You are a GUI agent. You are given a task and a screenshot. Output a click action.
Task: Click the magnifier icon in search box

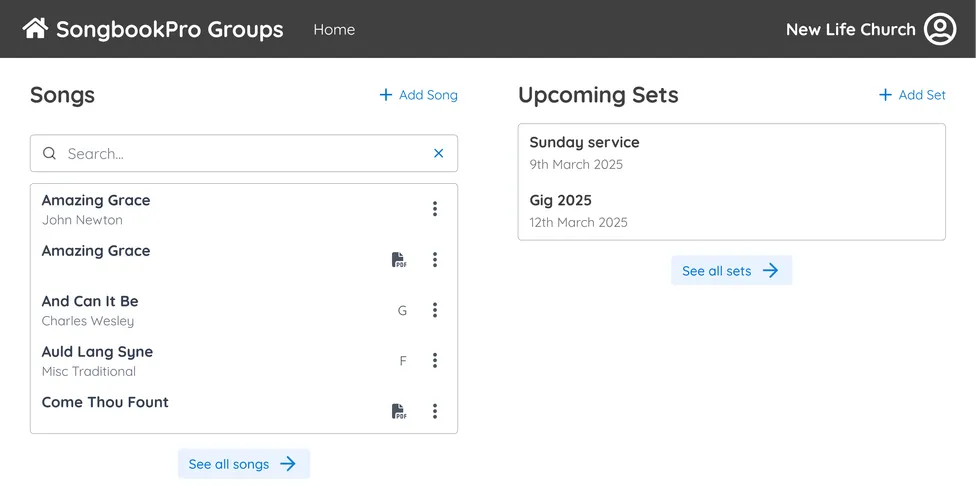click(49, 154)
